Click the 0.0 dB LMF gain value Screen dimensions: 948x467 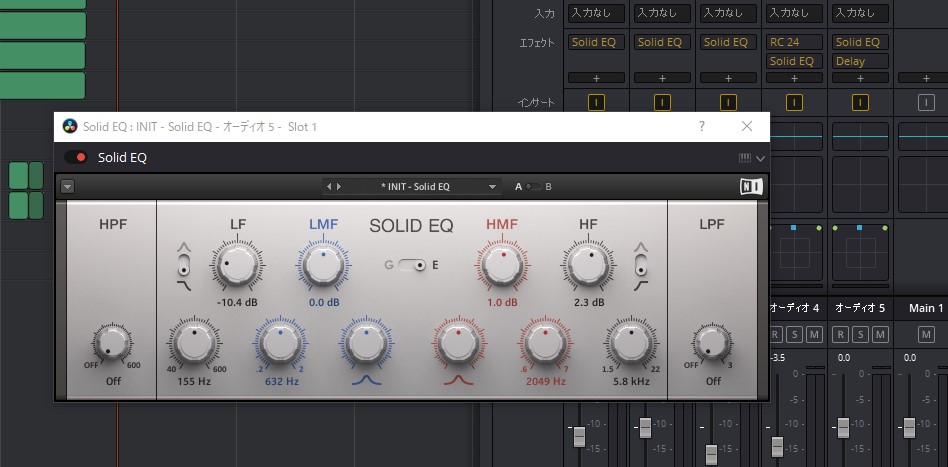pyautogui.click(x=323, y=302)
